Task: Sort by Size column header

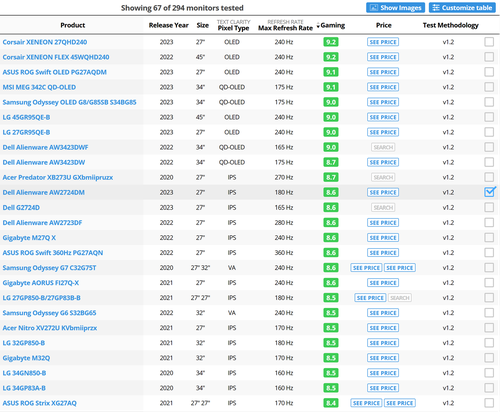Action: click(203, 25)
